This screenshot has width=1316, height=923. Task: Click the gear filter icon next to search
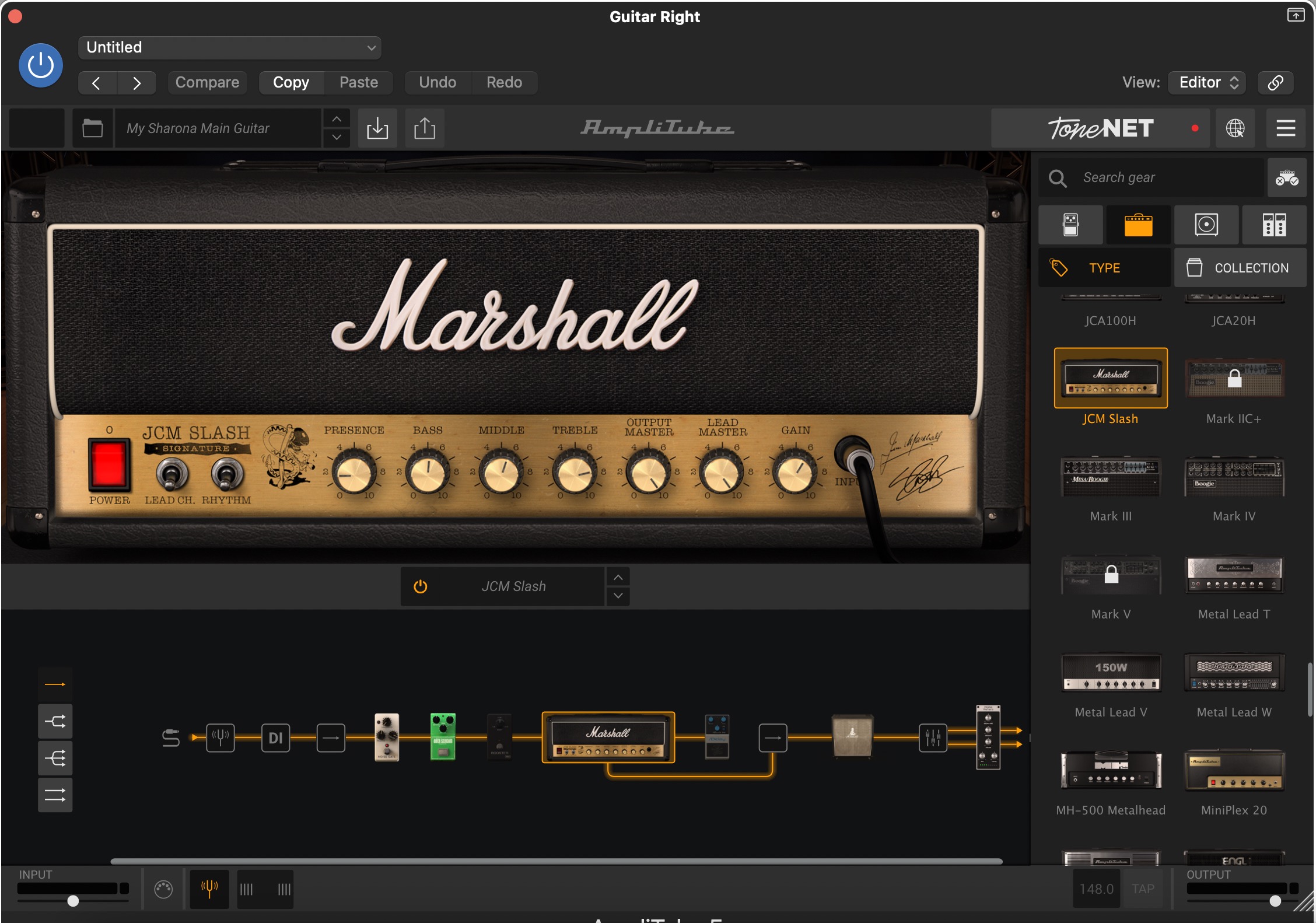click(1286, 177)
